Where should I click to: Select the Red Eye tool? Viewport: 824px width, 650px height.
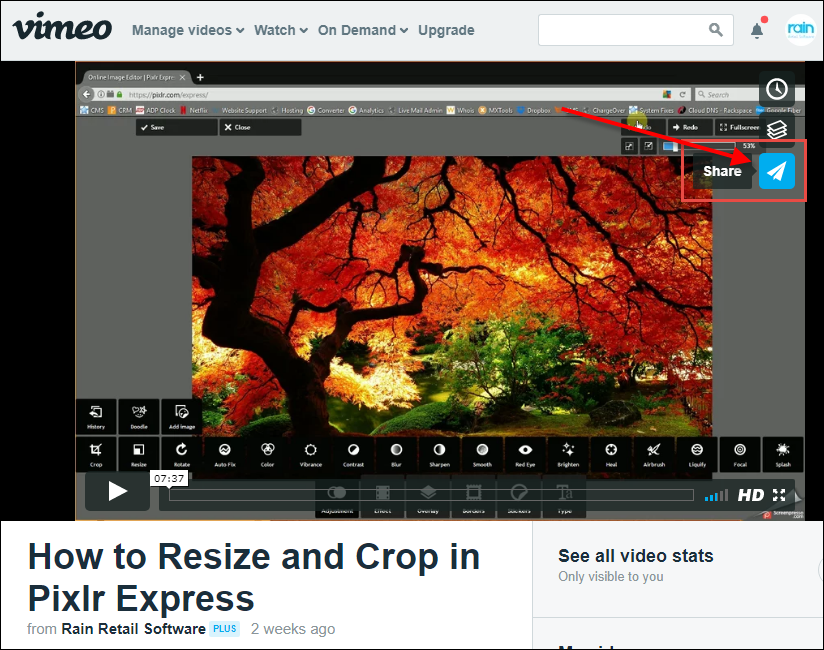click(x=525, y=455)
